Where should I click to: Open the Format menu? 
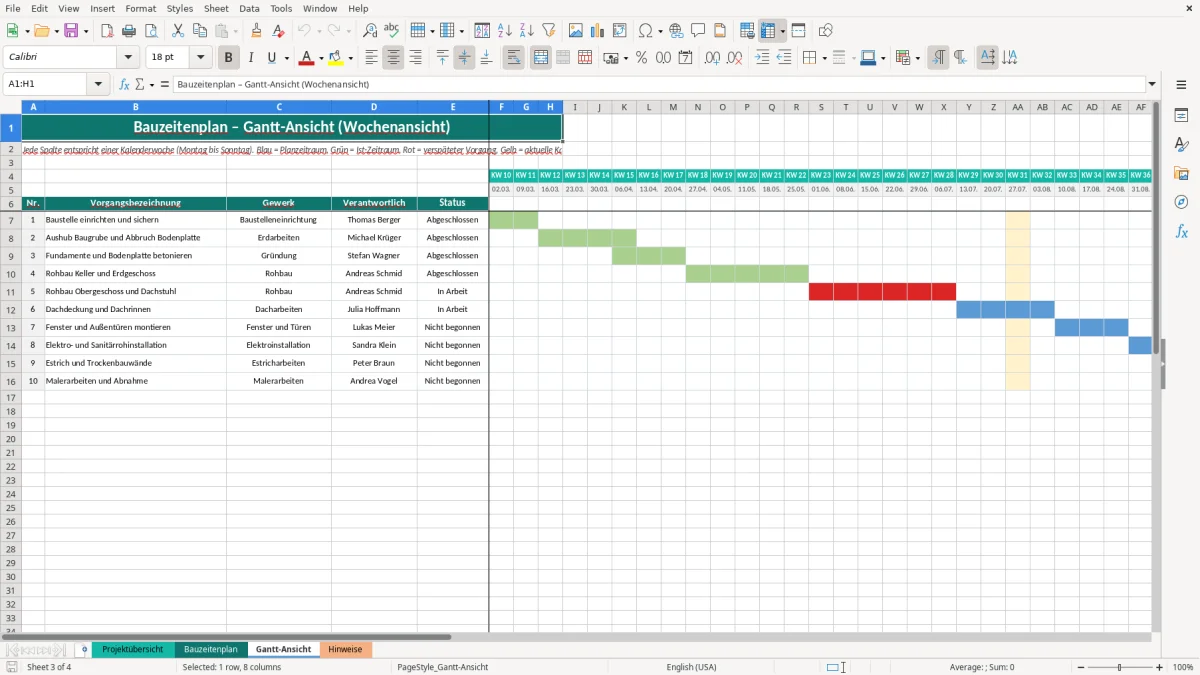click(x=141, y=8)
